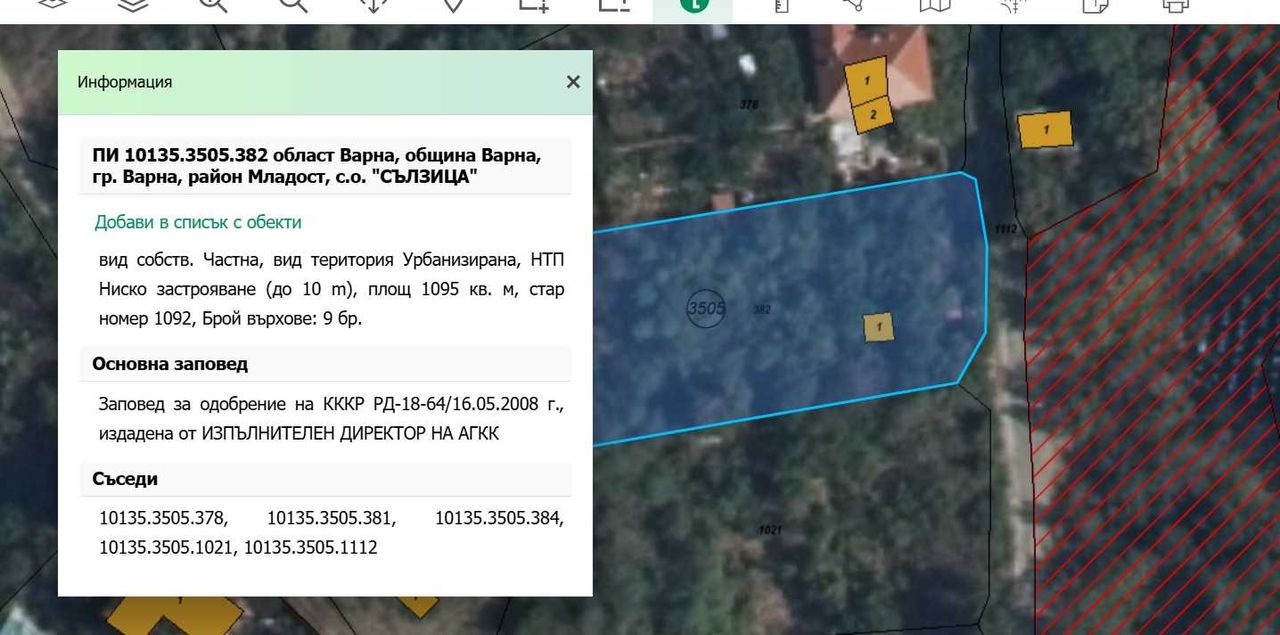This screenshot has width=1280, height=635.
Task: Click building polygon labeled 2 on the map
Action: 873,114
